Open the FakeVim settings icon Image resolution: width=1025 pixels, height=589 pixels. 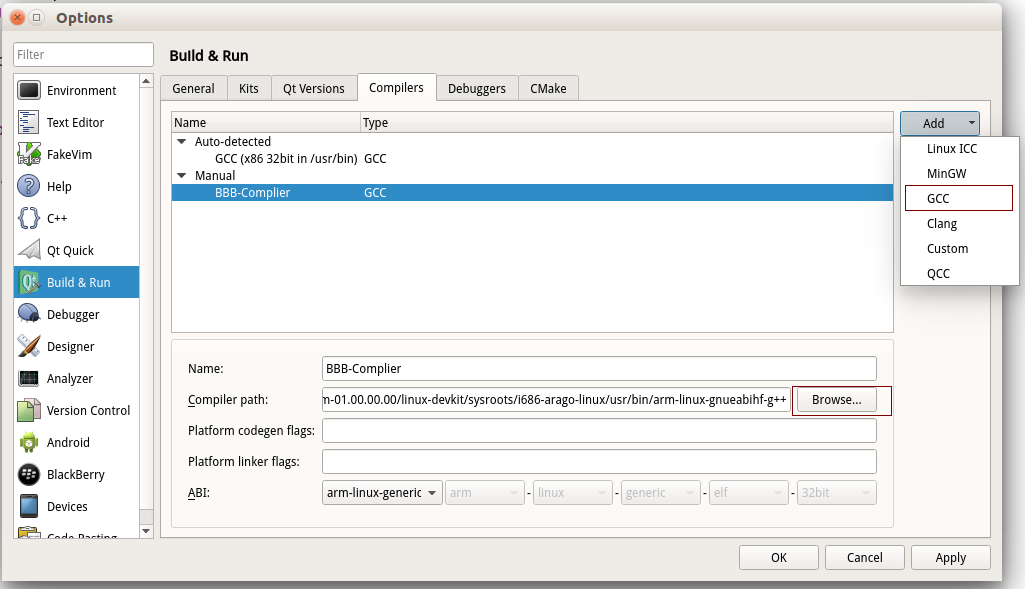click(29, 154)
